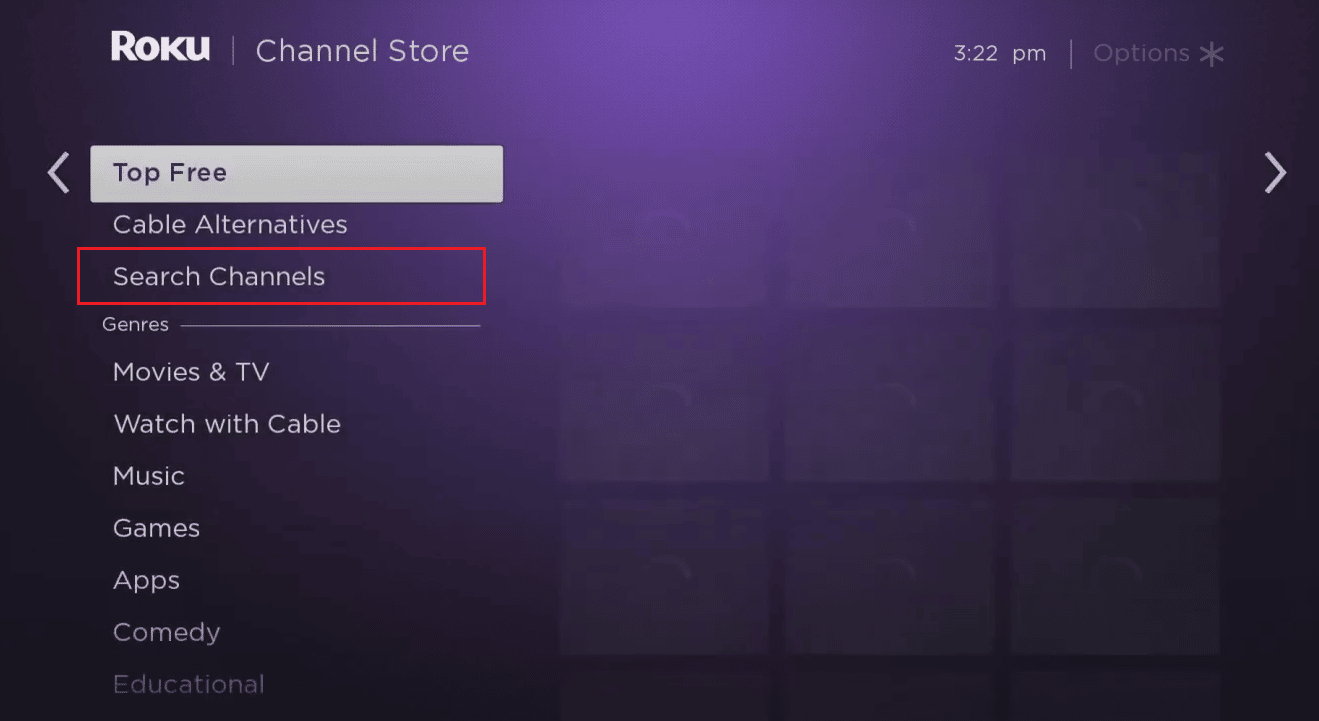Select Watch with Cable
Screen dimensions: 1319x721
[227, 423]
